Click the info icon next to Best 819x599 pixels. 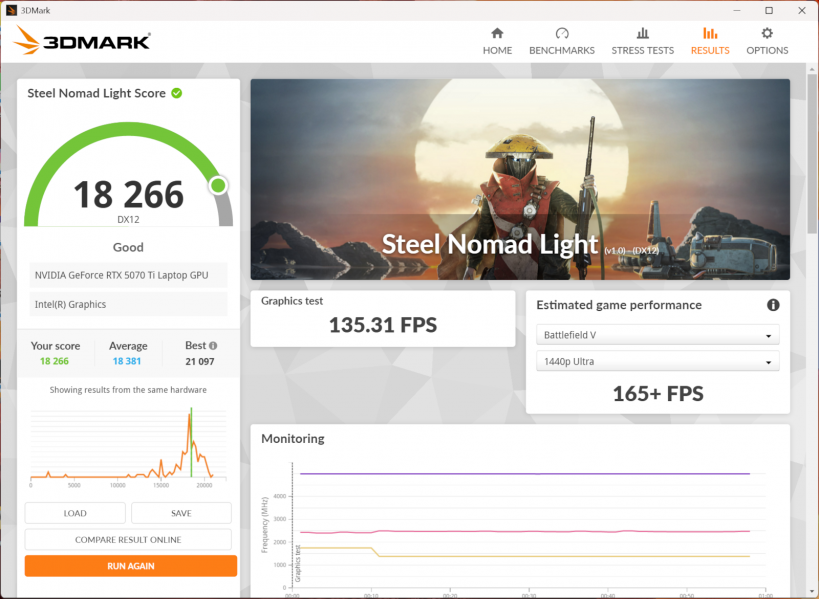click(x=212, y=346)
